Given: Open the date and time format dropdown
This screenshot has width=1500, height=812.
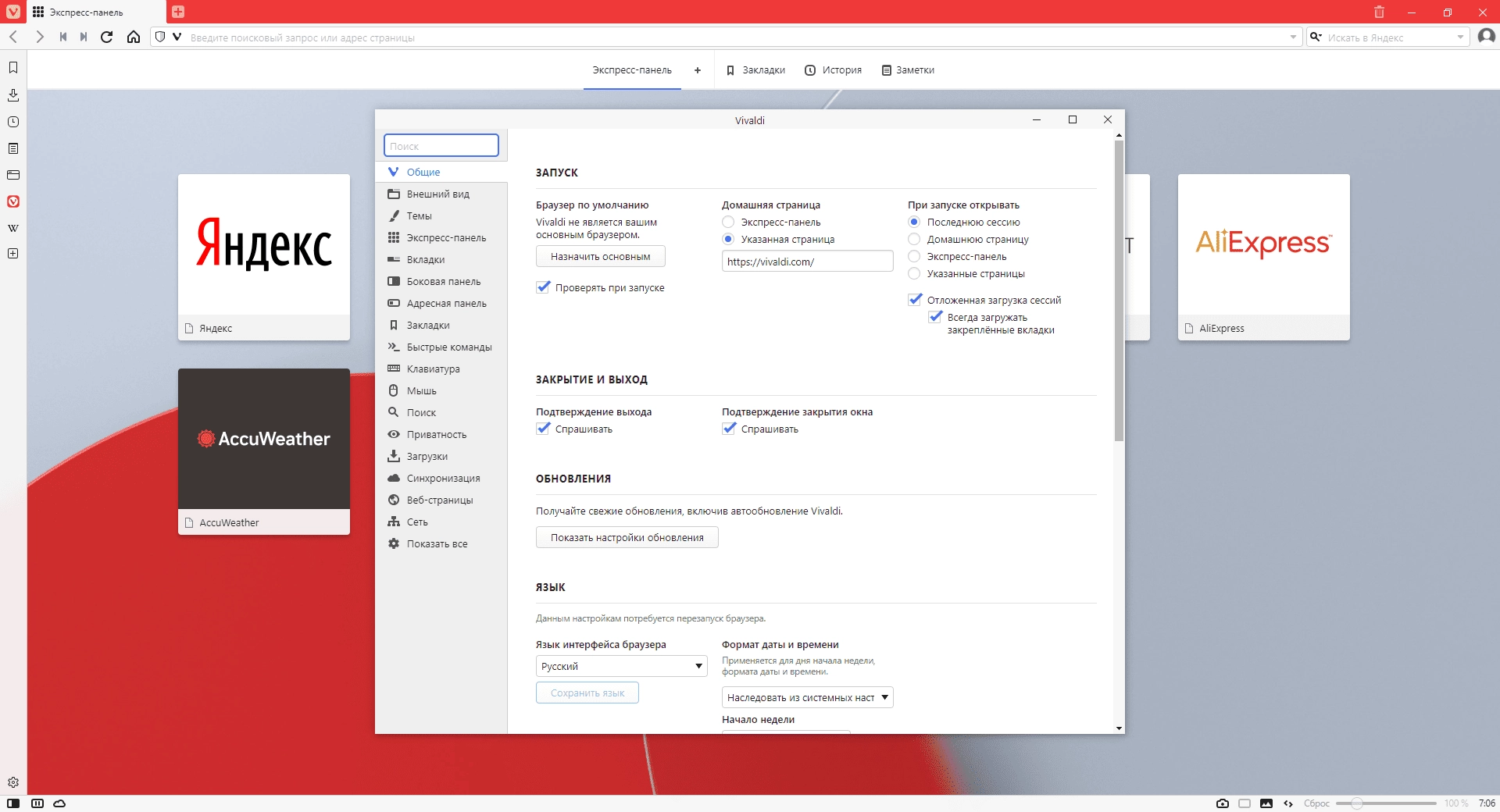Looking at the screenshot, I should [808, 697].
